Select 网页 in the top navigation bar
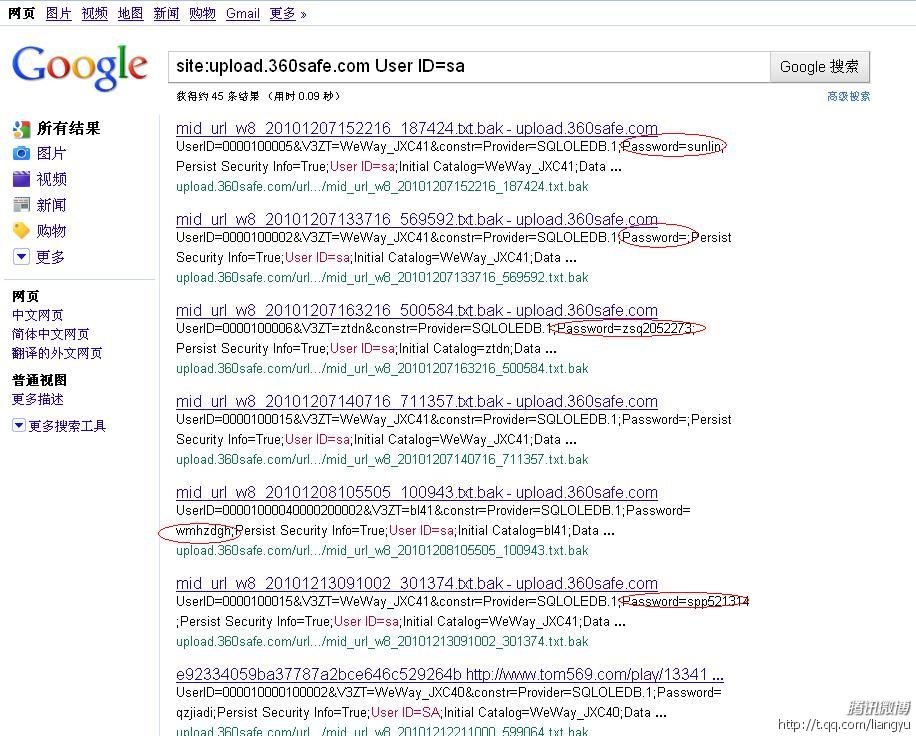 click(x=22, y=13)
